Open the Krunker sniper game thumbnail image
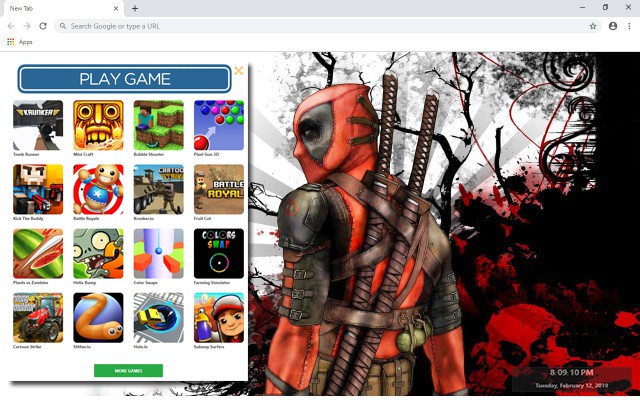The width and height of the screenshot is (640, 400). (x=38, y=125)
